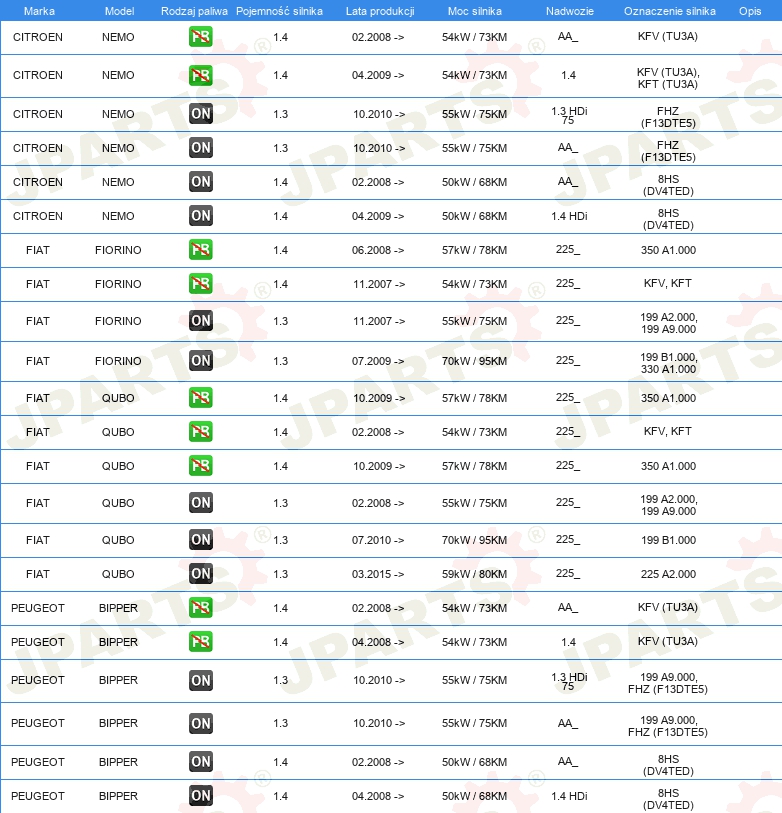Click ON icon for Nemo 8HS 1.4 HDi row
The image size is (782, 813).
[x=201, y=216]
